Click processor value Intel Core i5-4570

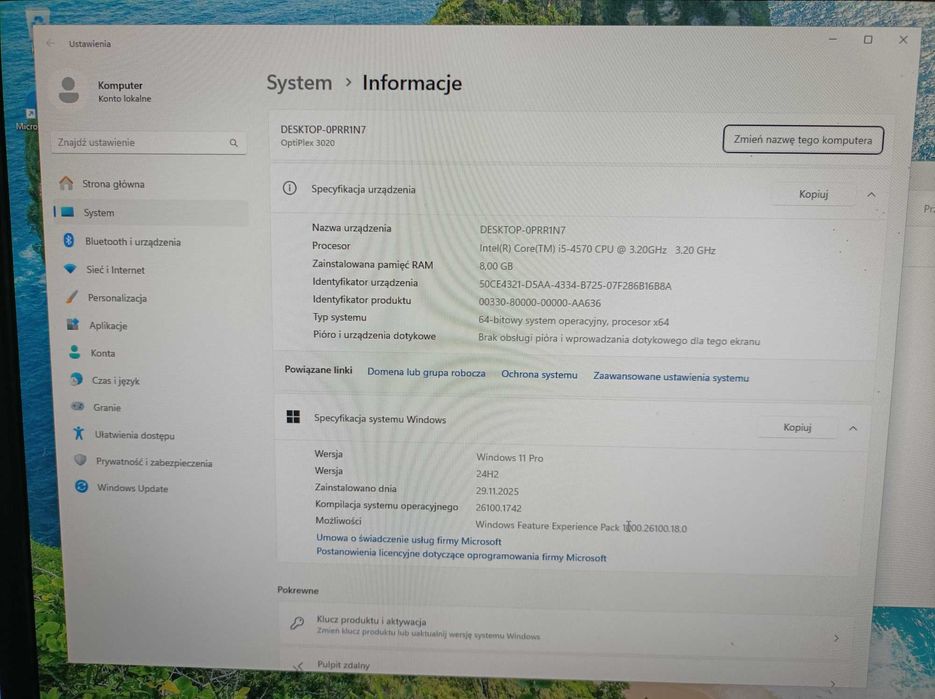pyautogui.click(x=597, y=250)
